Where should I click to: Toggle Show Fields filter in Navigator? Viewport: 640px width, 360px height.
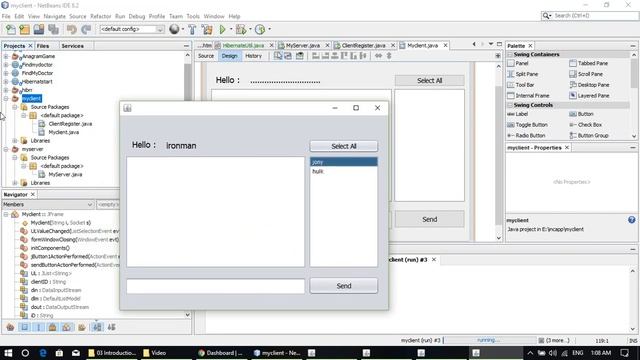tap(24, 327)
